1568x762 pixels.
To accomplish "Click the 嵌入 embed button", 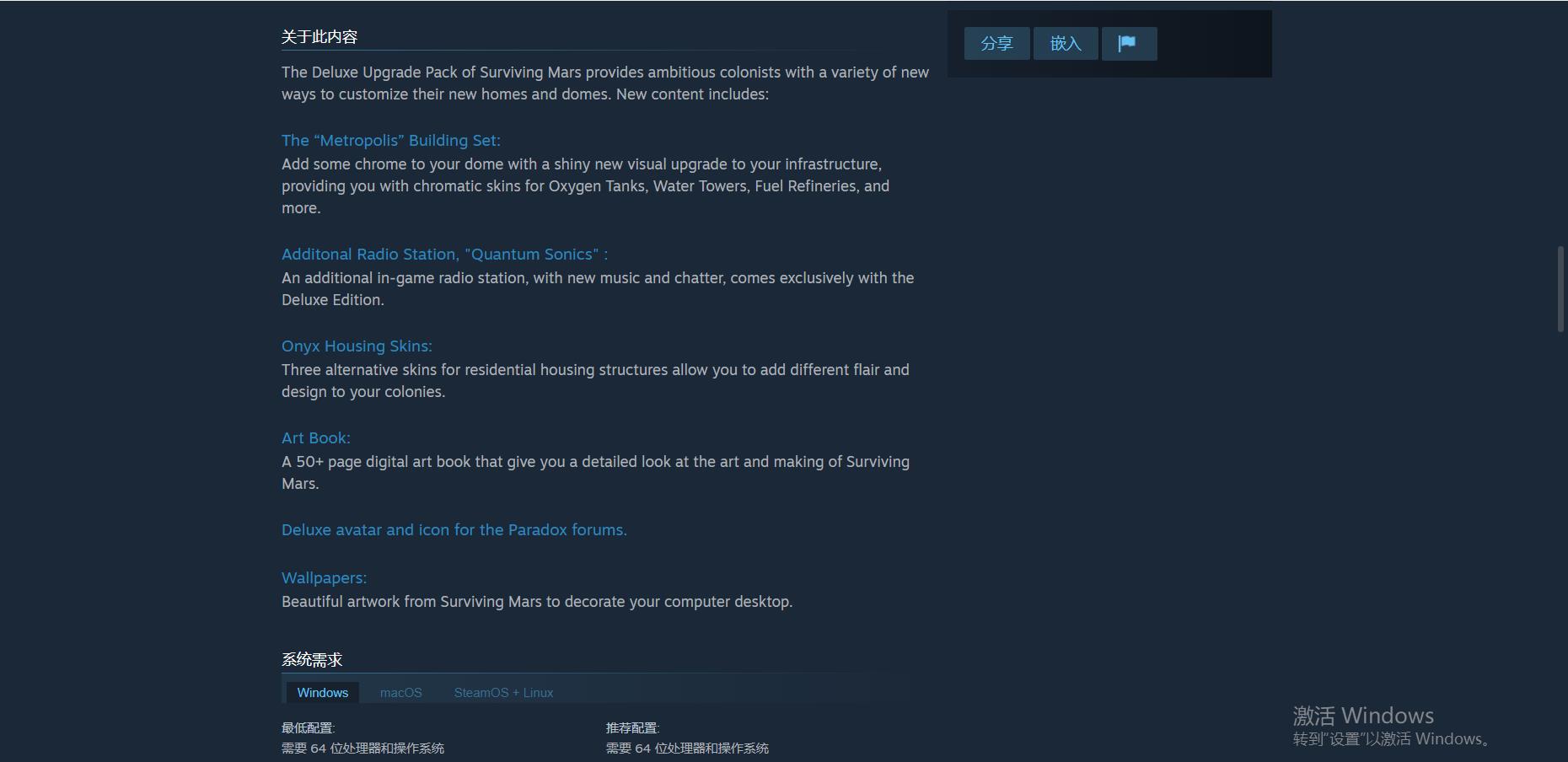I will point(1066,44).
